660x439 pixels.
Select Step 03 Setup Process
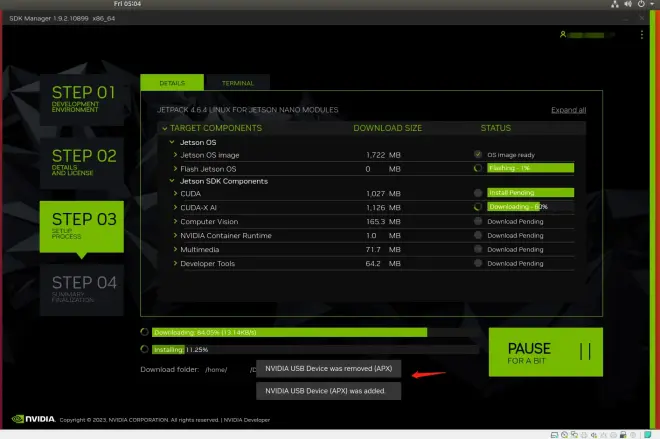(x=82, y=227)
